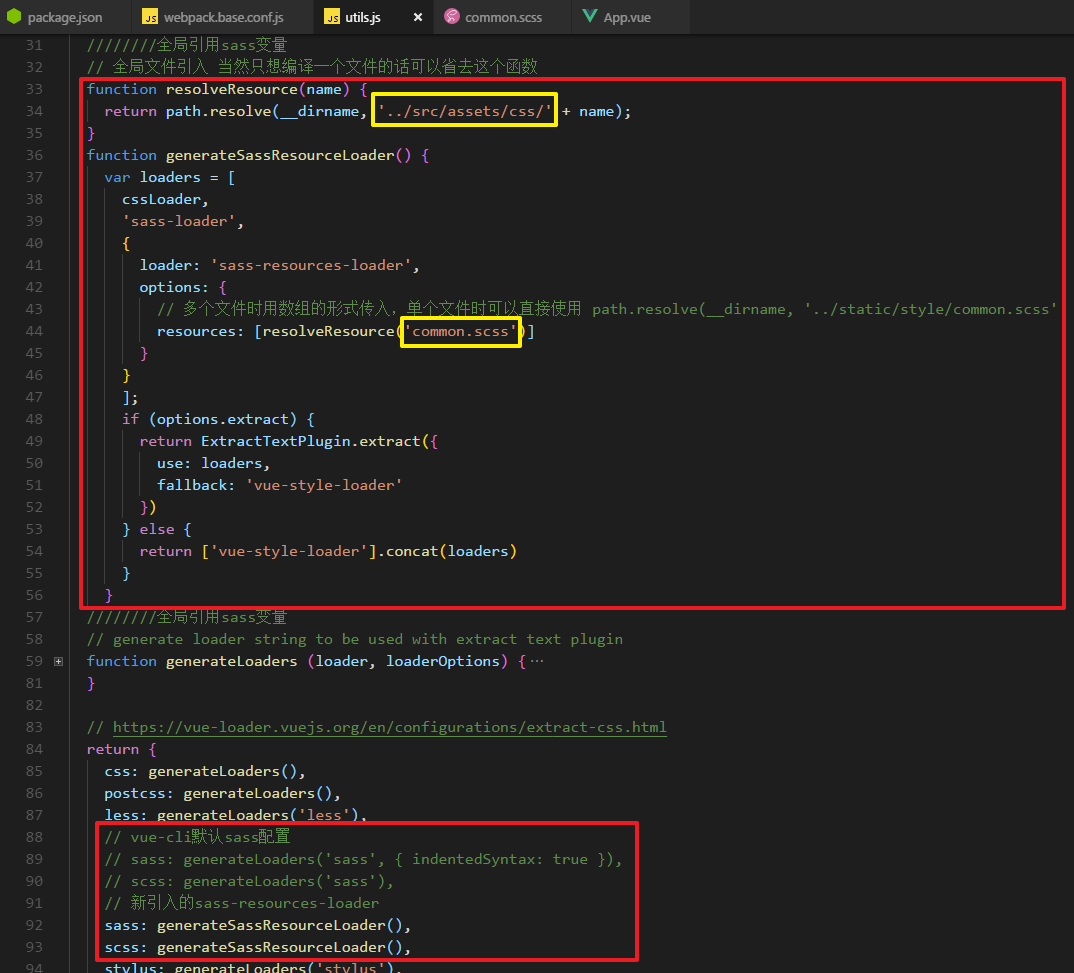This screenshot has width=1074, height=973.
Task: Click the 'css: generateLoaders()' line 85
Action: click(x=205, y=771)
